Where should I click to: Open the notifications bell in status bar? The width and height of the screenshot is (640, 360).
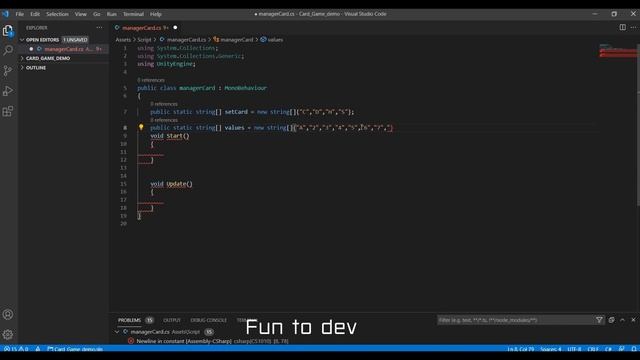click(633, 349)
